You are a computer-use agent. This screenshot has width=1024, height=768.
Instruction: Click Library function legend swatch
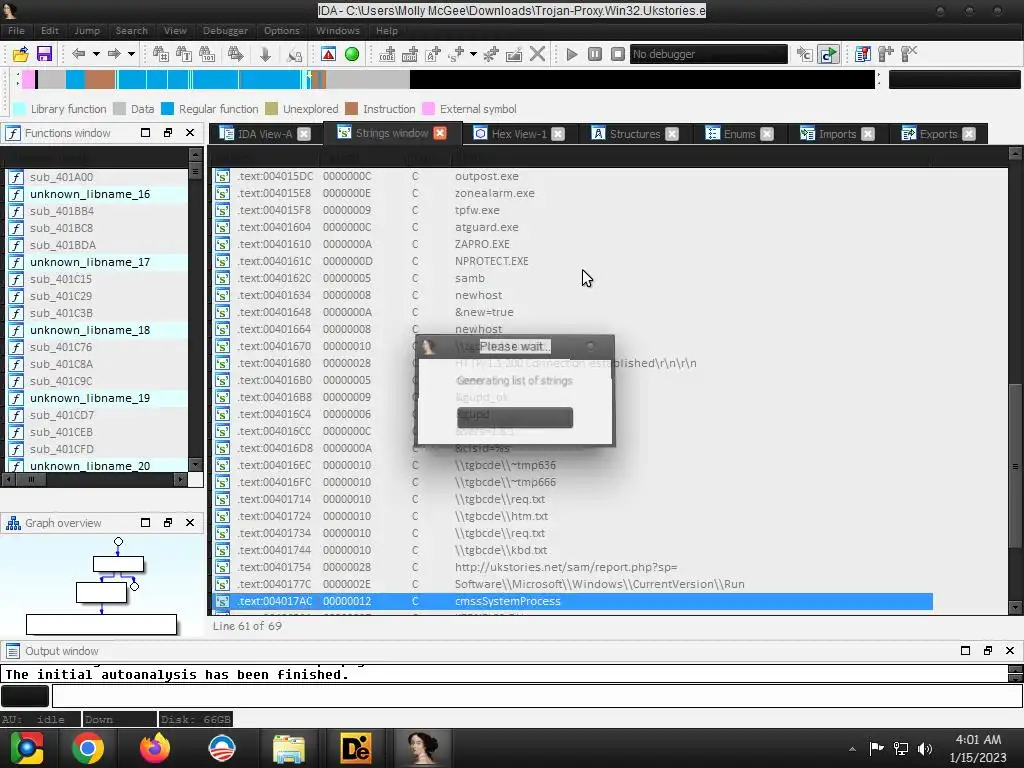(20, 109)
